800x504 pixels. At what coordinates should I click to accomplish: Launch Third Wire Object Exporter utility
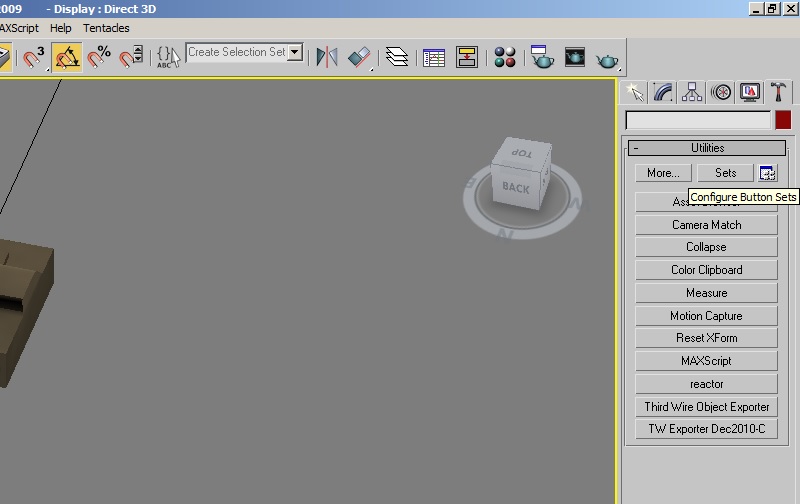tap(706, 407)
